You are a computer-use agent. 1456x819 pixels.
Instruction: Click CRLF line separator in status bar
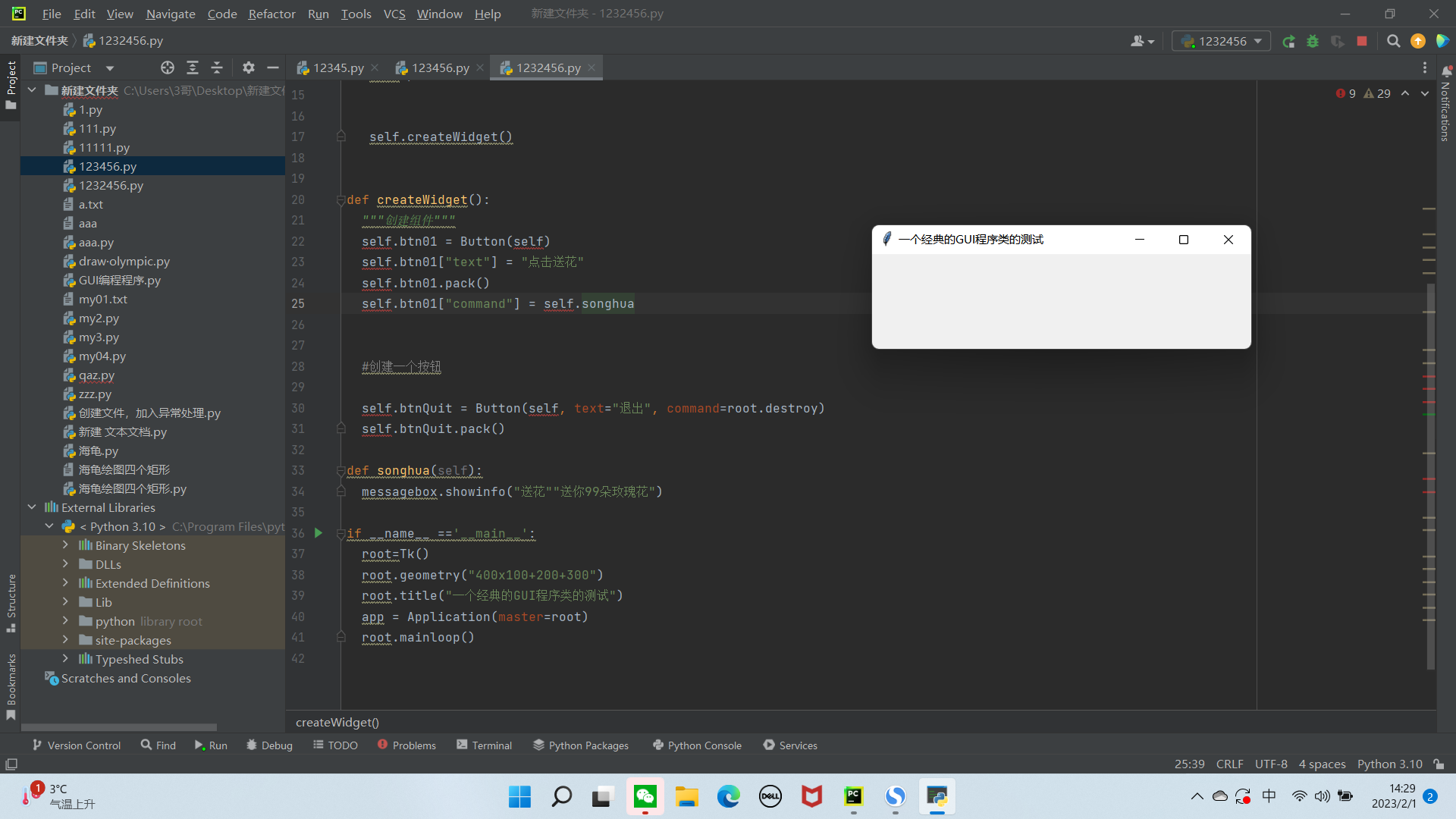point(1229,764)
